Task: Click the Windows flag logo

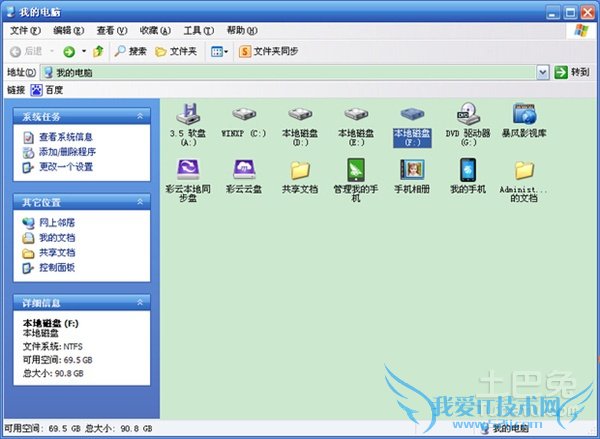Action: click(x=581, y=30)
